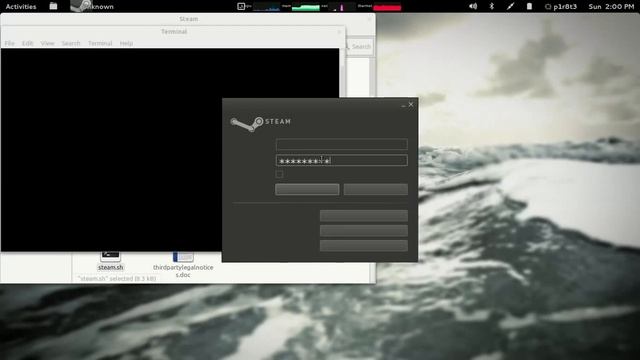Click the pen-shaped tray icon
Viewport: 640px width, 360px height.
[x=510, y=6]
